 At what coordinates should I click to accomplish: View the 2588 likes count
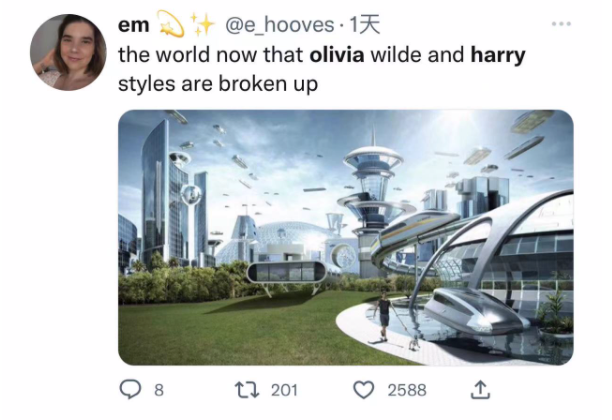point(407,390)
